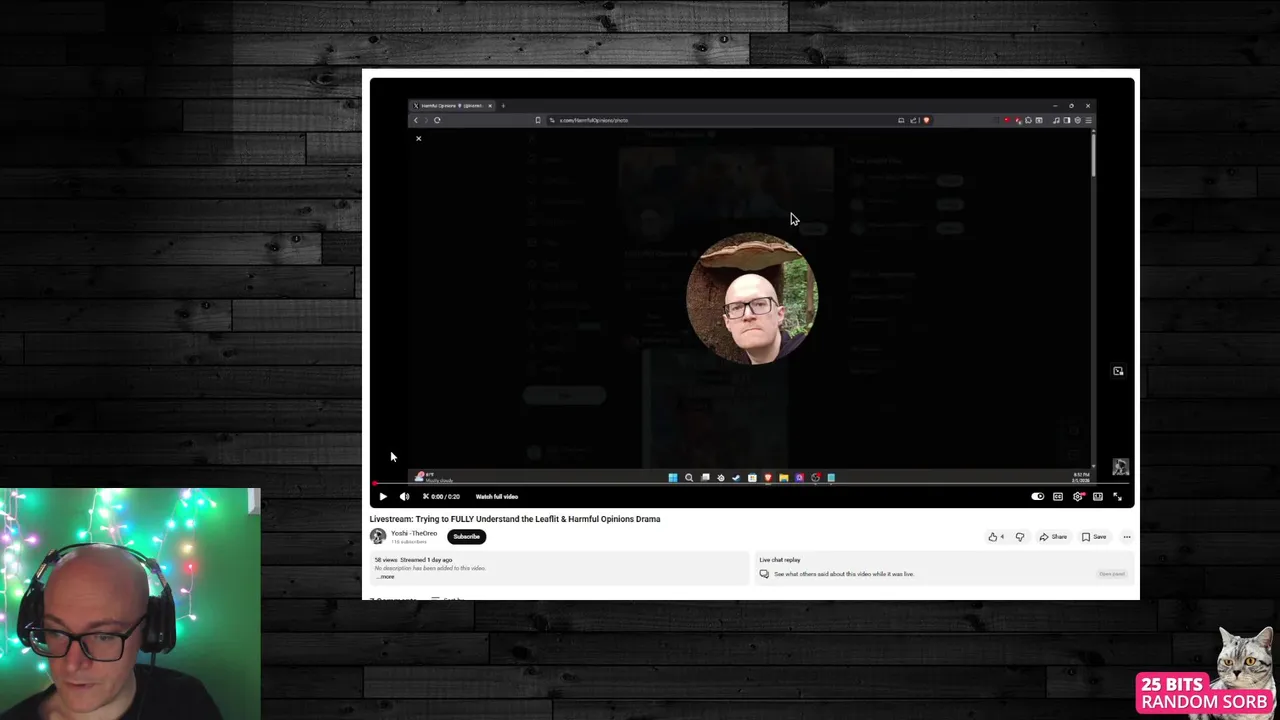Open the Yoshi -TheOreo channel name link
This screenshot has height=720, width=1280.
[x=414, y=533]
